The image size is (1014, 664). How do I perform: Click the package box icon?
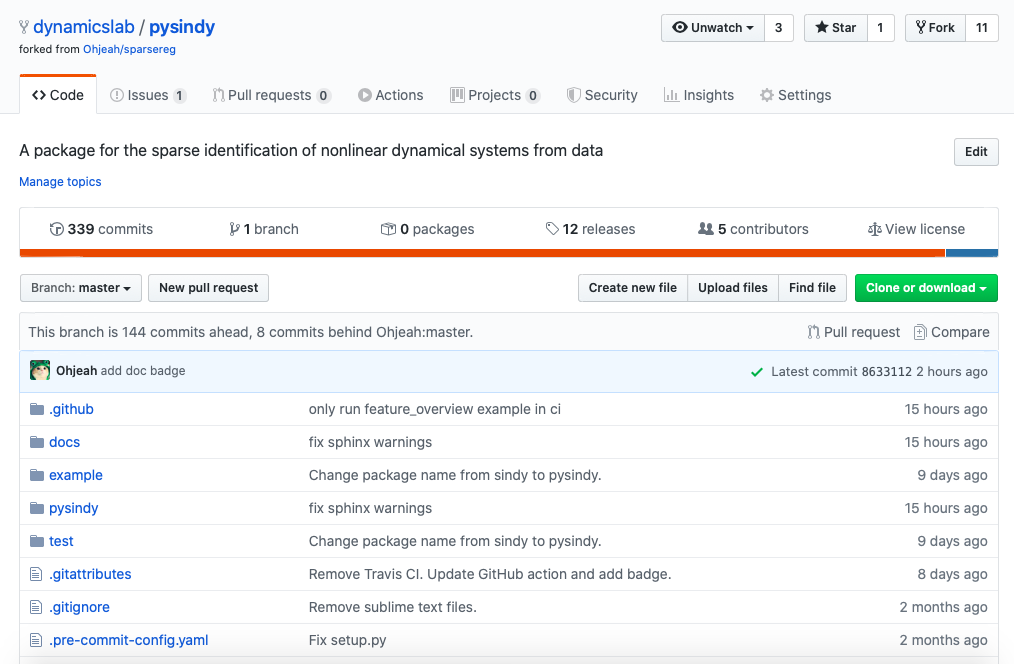pos(388,229)
